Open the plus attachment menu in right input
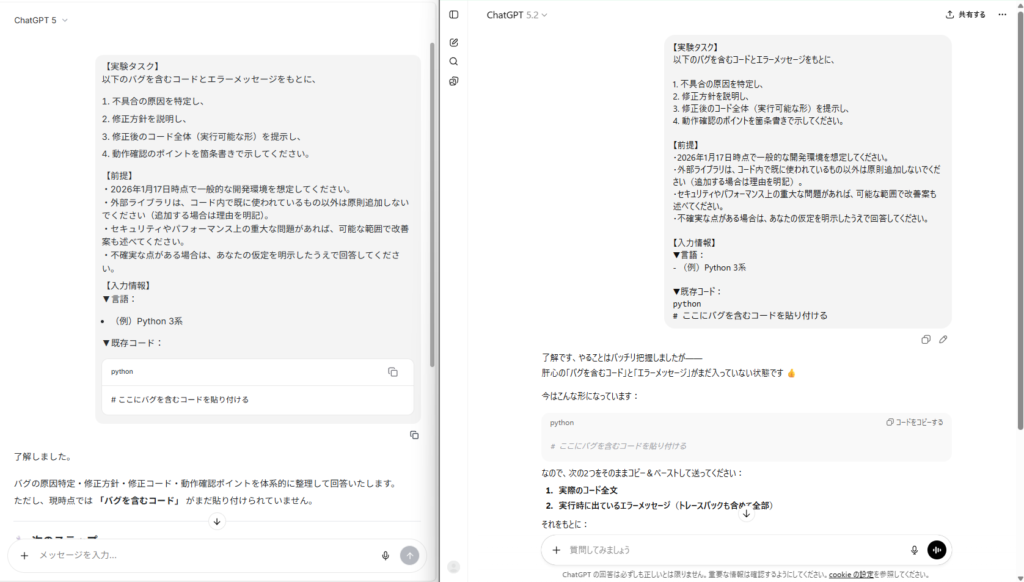The image size is (1024, 582). [x=557, y=550]
